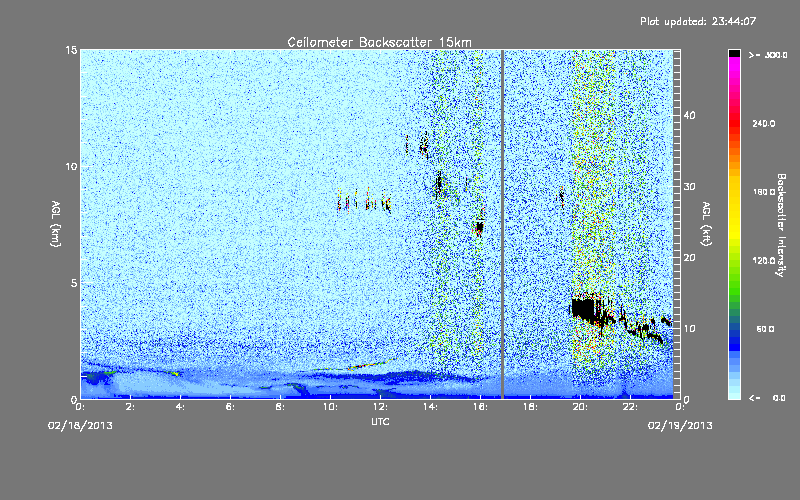Select the '15' tick on the km axis
This screenshot has width=800, height=500.
pyautogui.click(x=71, y=50)
